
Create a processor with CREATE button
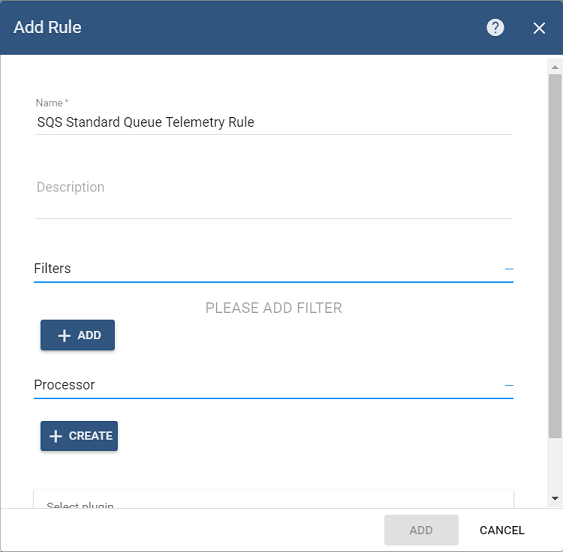coord(79,436)
